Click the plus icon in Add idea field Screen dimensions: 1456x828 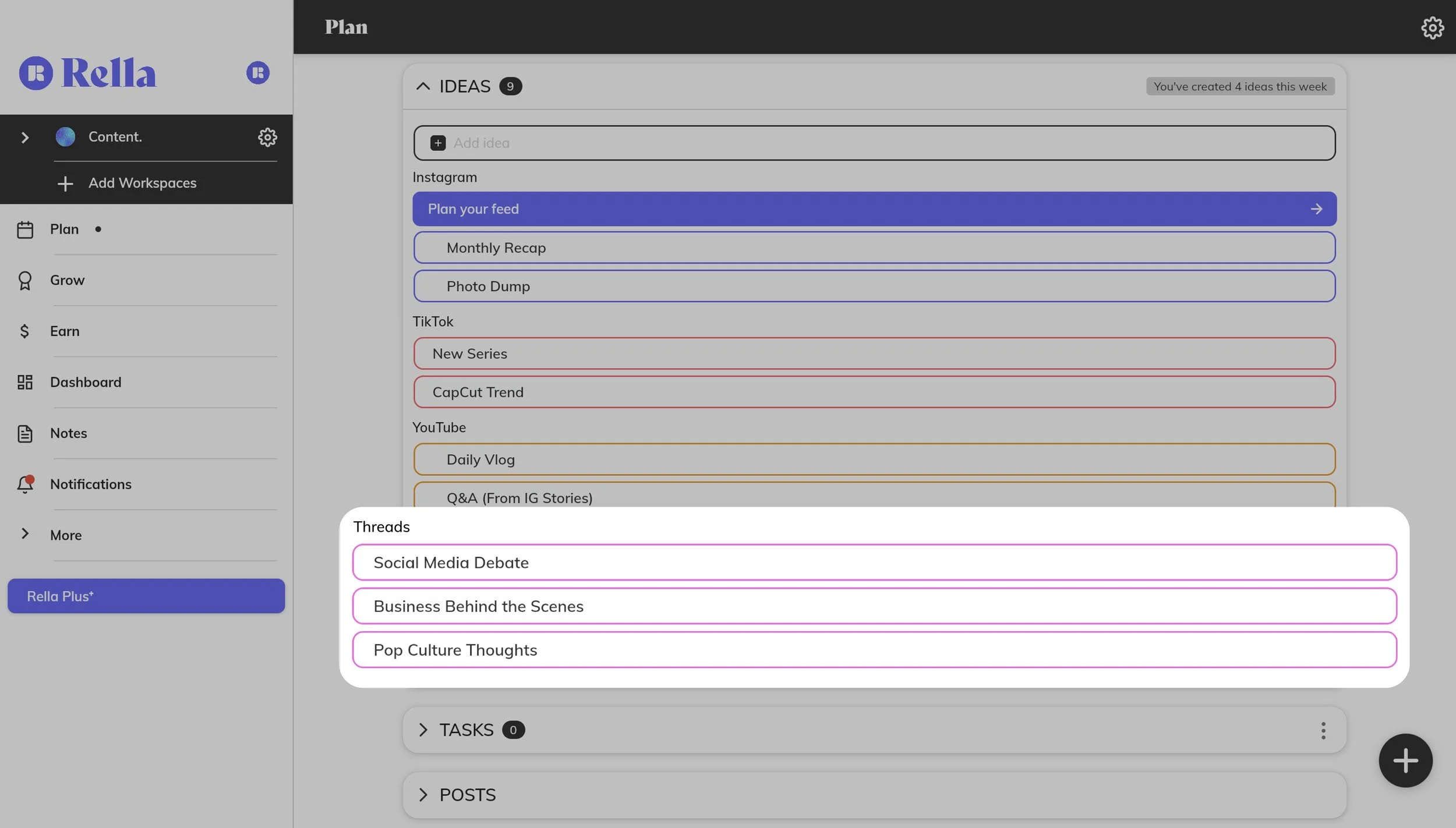pos(438,143)
